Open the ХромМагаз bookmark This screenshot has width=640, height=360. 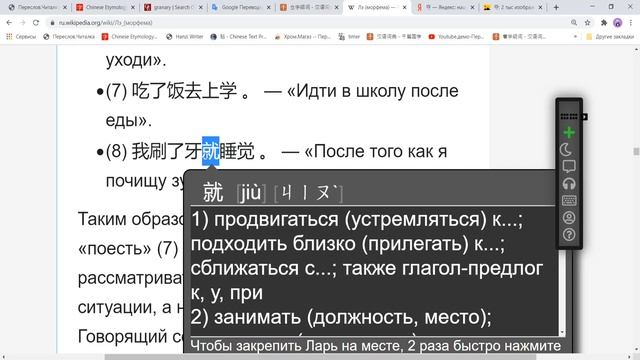(302, 36)
